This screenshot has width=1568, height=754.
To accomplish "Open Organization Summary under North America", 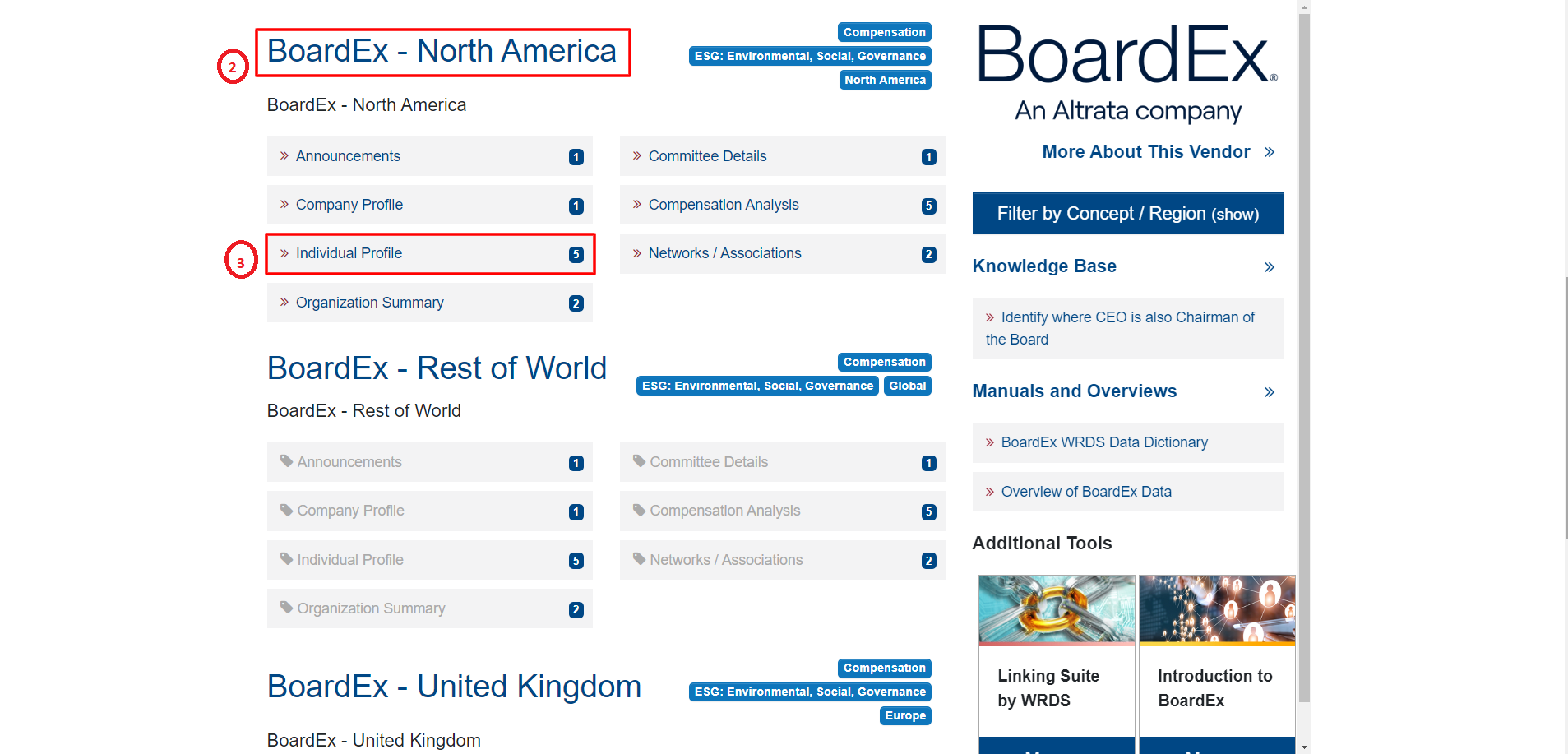I will (429, 303).
